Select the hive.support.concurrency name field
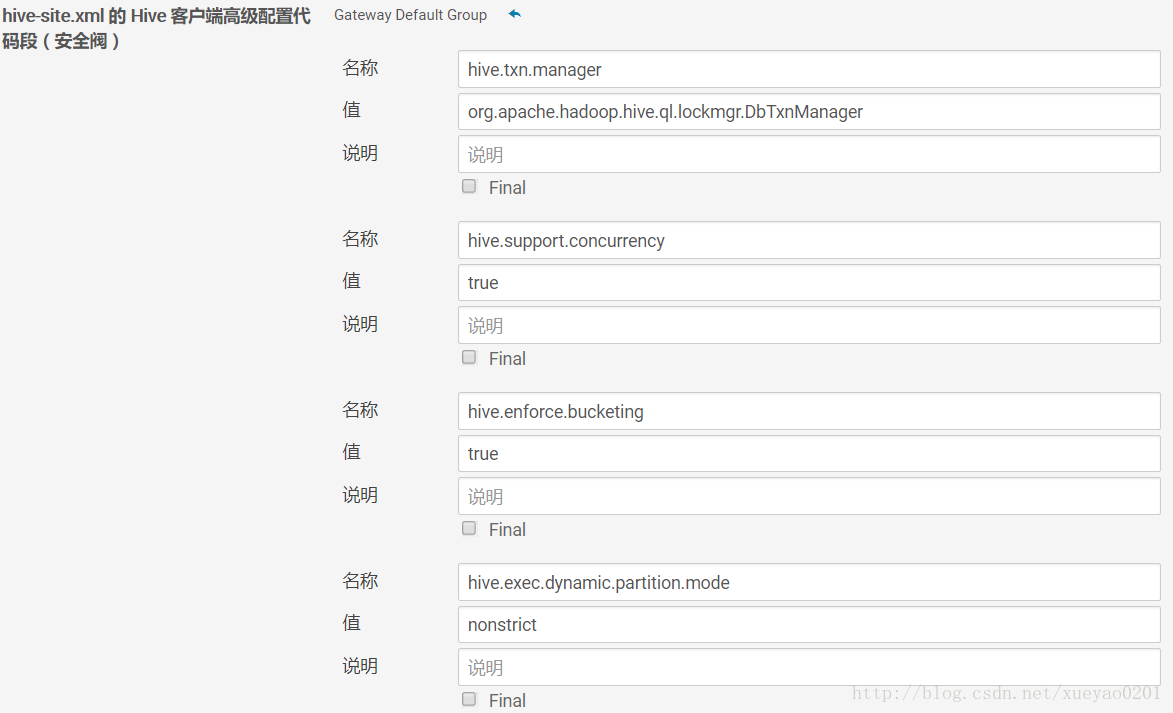This screenshot has height=713, width=1173. tap(808, 241)
